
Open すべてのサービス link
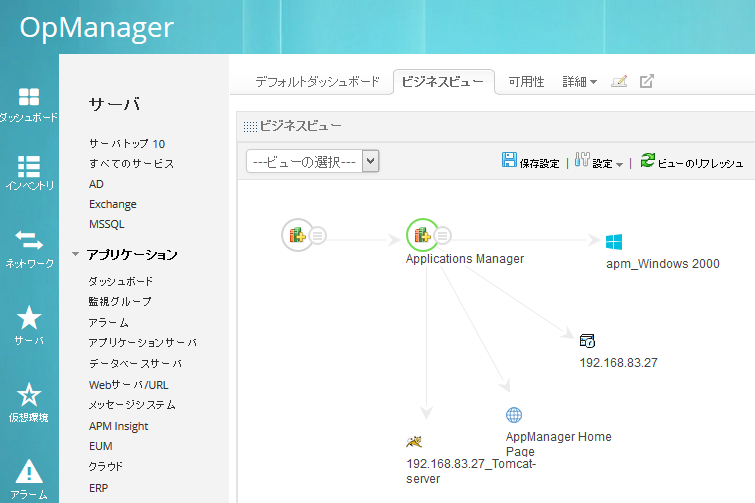click(x=131, y=164)
